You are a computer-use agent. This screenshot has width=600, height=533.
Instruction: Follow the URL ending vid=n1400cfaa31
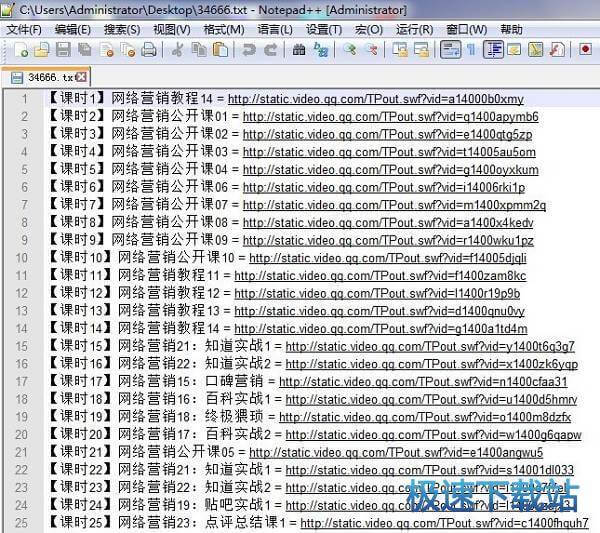pyautogui.click(x=423, y=381)
